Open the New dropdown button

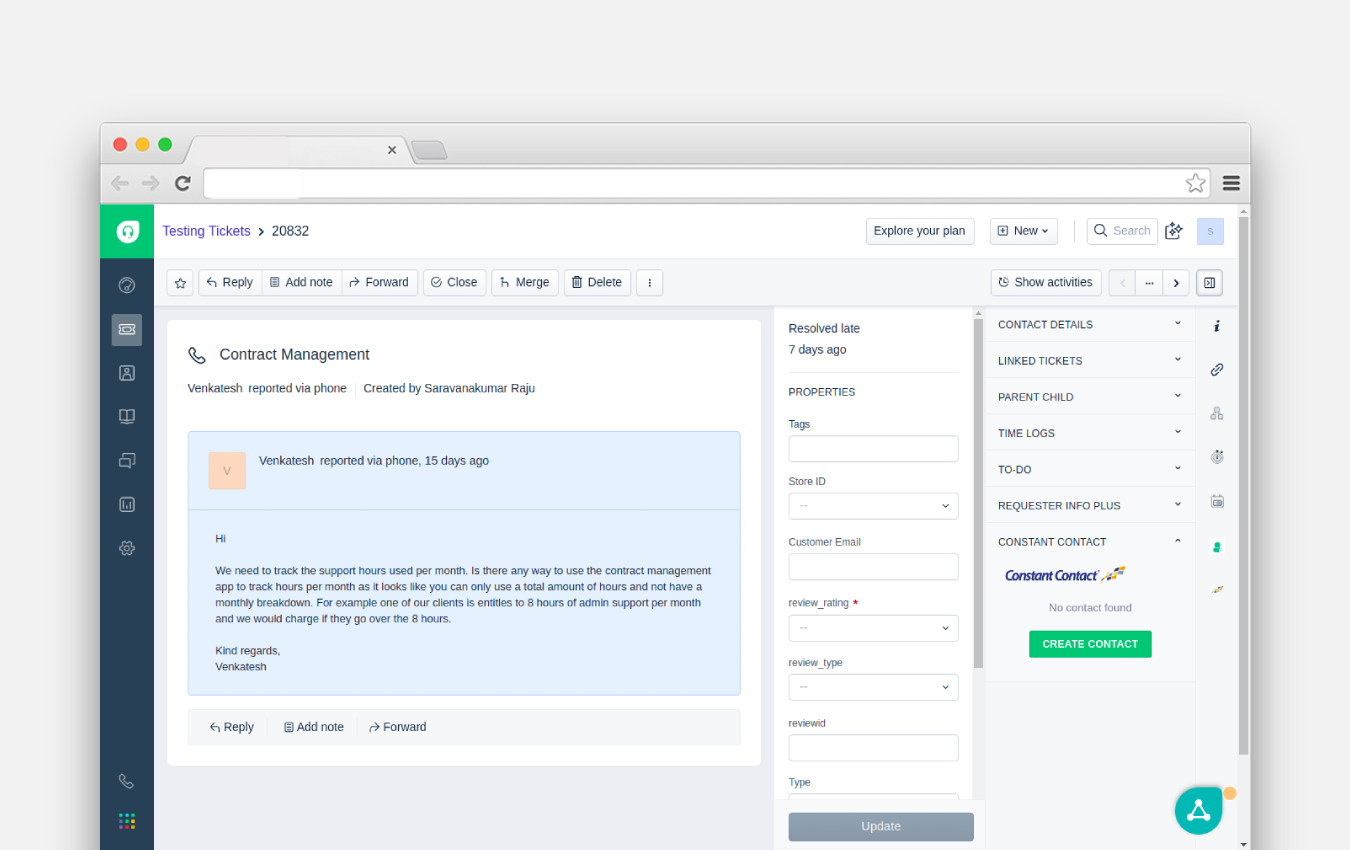(1024, 231)
